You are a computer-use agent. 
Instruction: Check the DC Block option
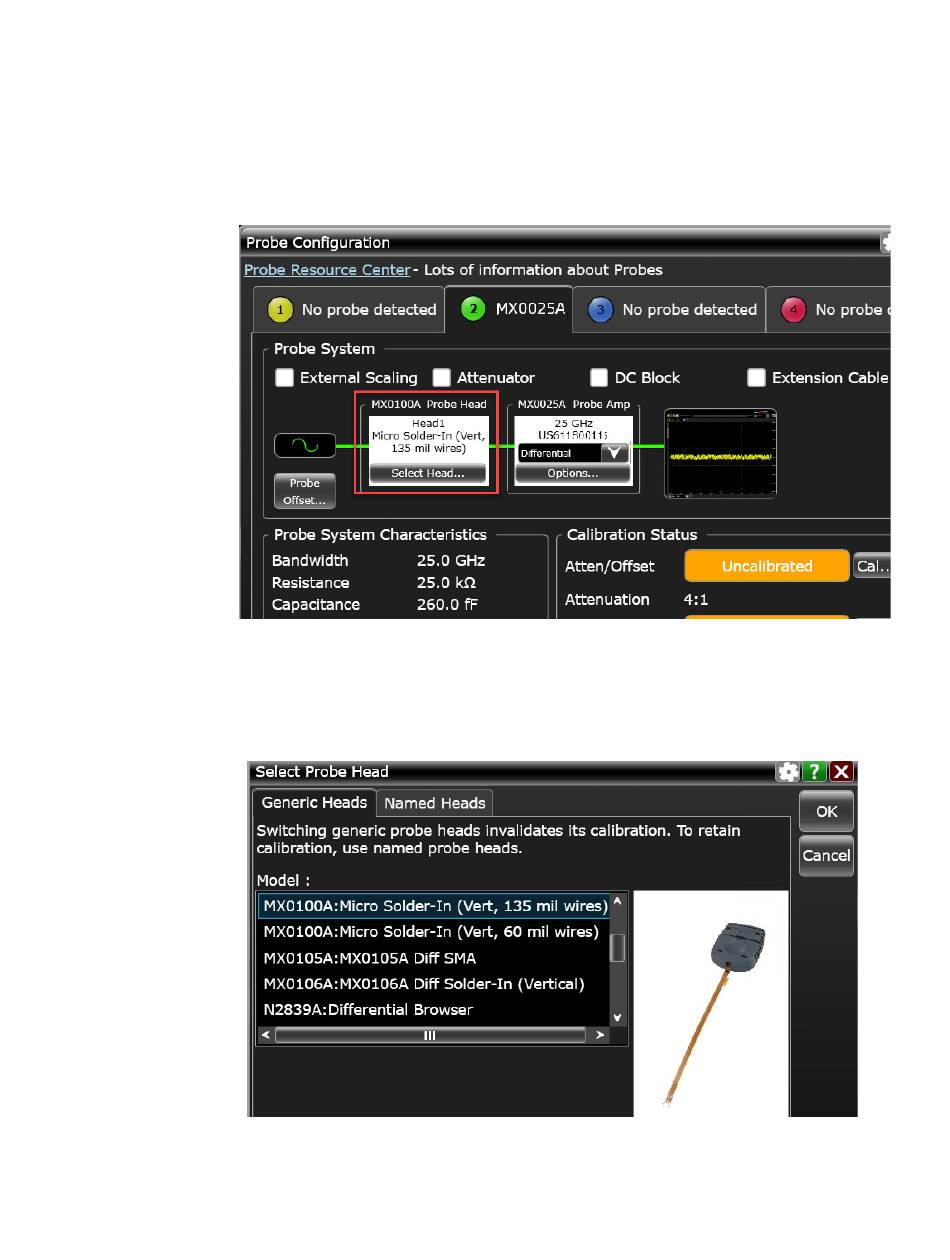(x=599, y=377)
